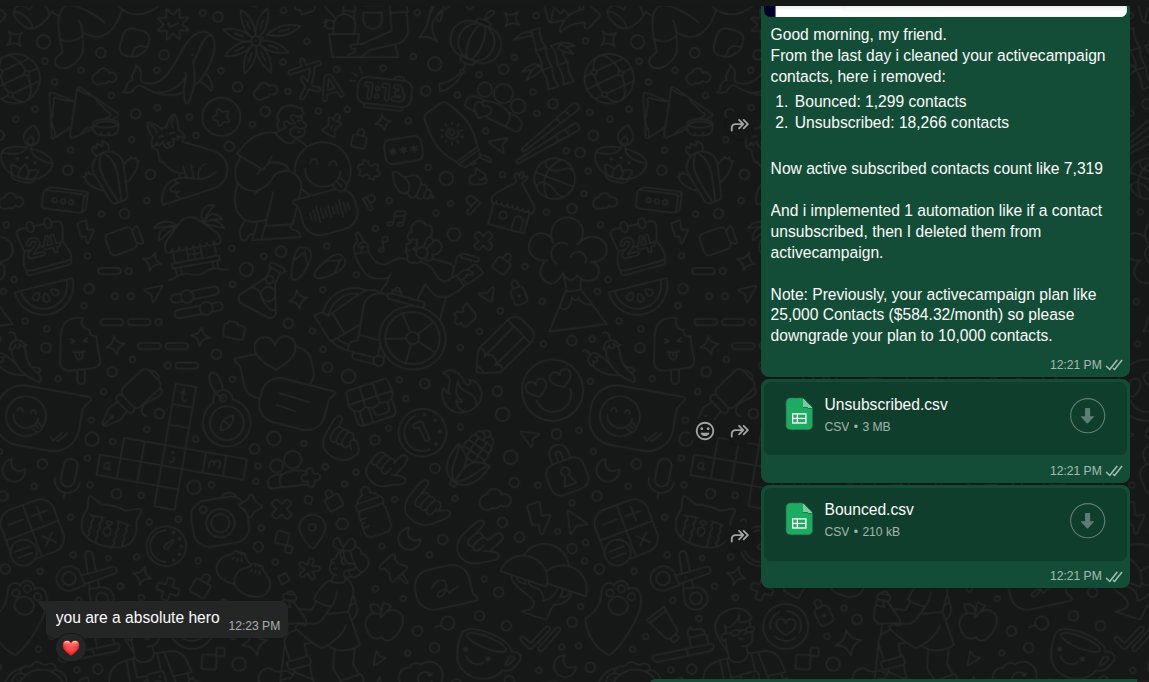This screenshot has height=682, width=1149.
Task: Click the "Note: Previously" paragraph
Action: 933,315
